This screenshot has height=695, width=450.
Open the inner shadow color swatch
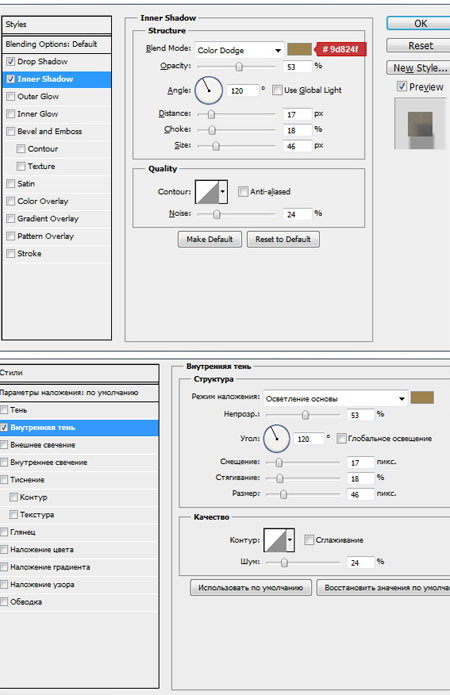(299, 49)
